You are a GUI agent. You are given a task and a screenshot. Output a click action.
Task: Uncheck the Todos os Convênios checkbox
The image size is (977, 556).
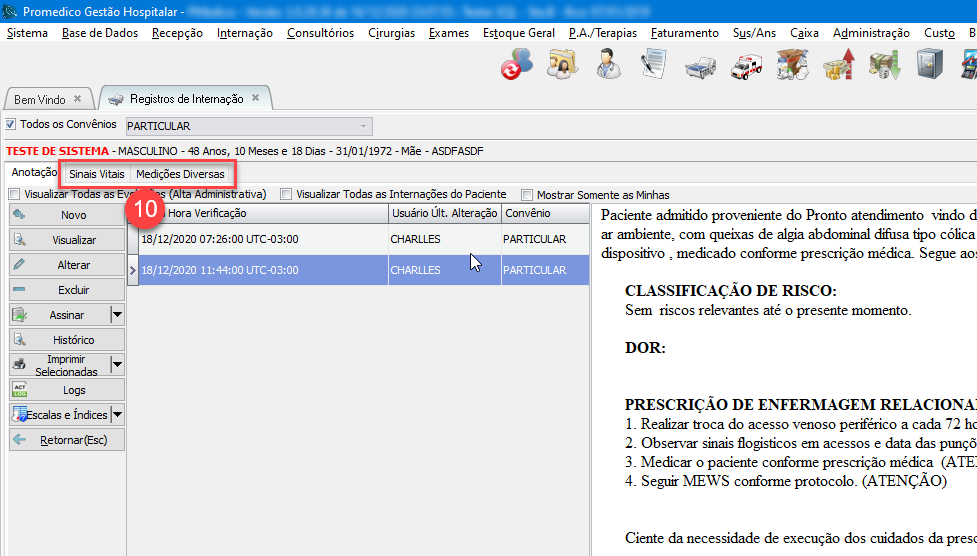coord(12,125)
